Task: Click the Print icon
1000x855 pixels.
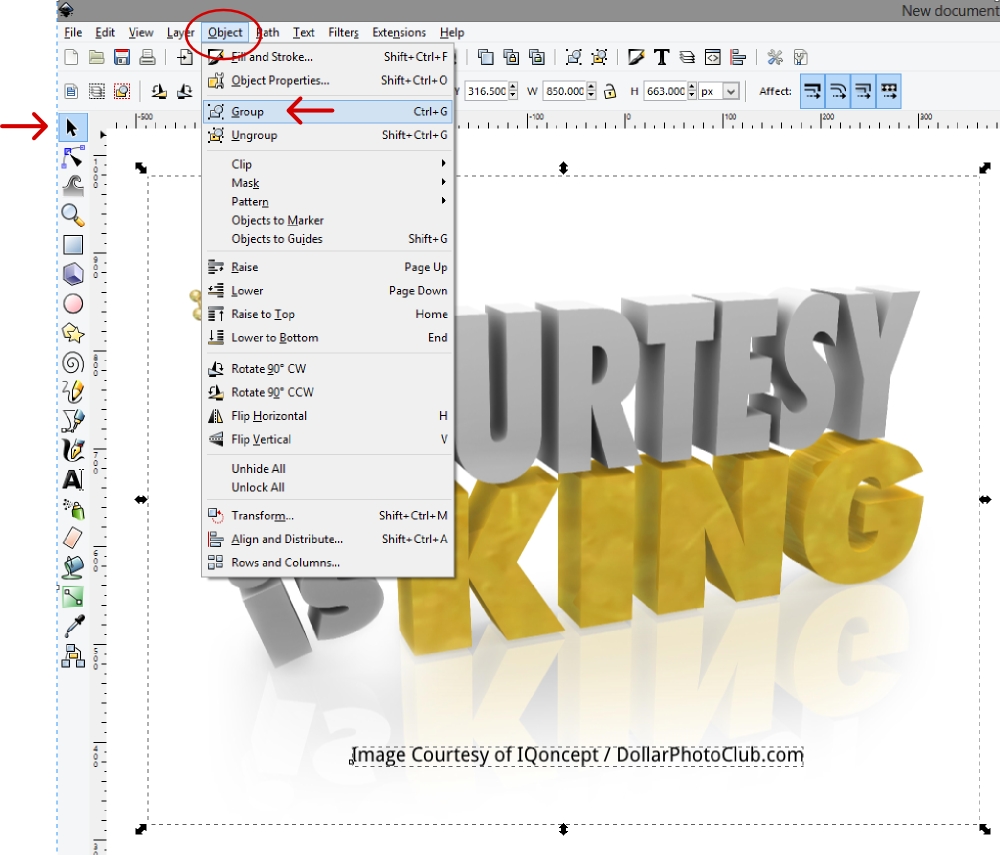Action: (147, 57)
